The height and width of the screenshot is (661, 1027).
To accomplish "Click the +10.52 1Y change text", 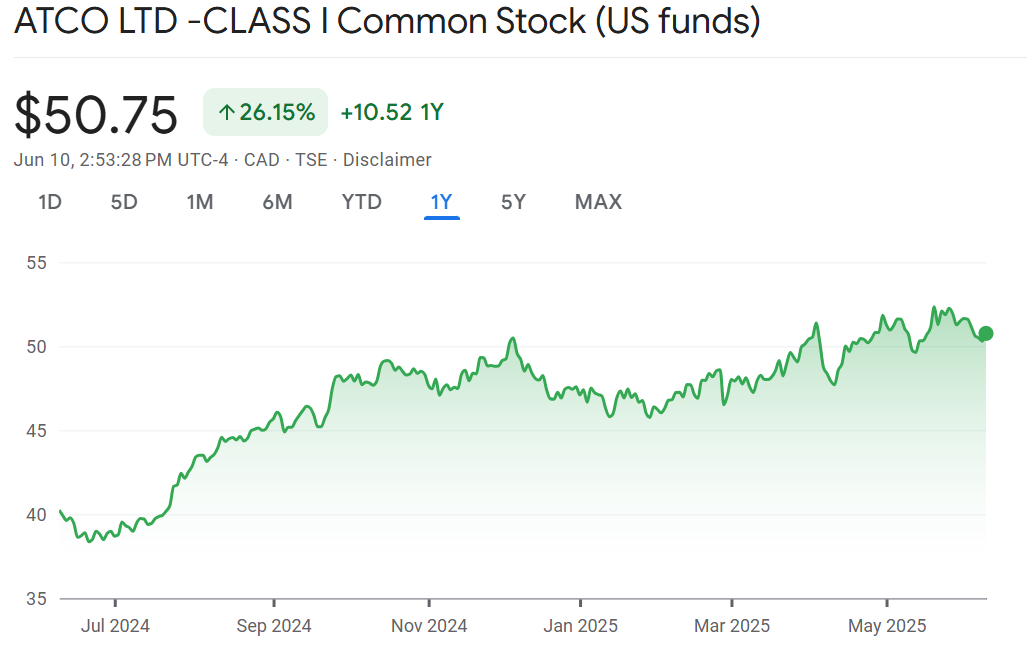I will coord(392,112).
